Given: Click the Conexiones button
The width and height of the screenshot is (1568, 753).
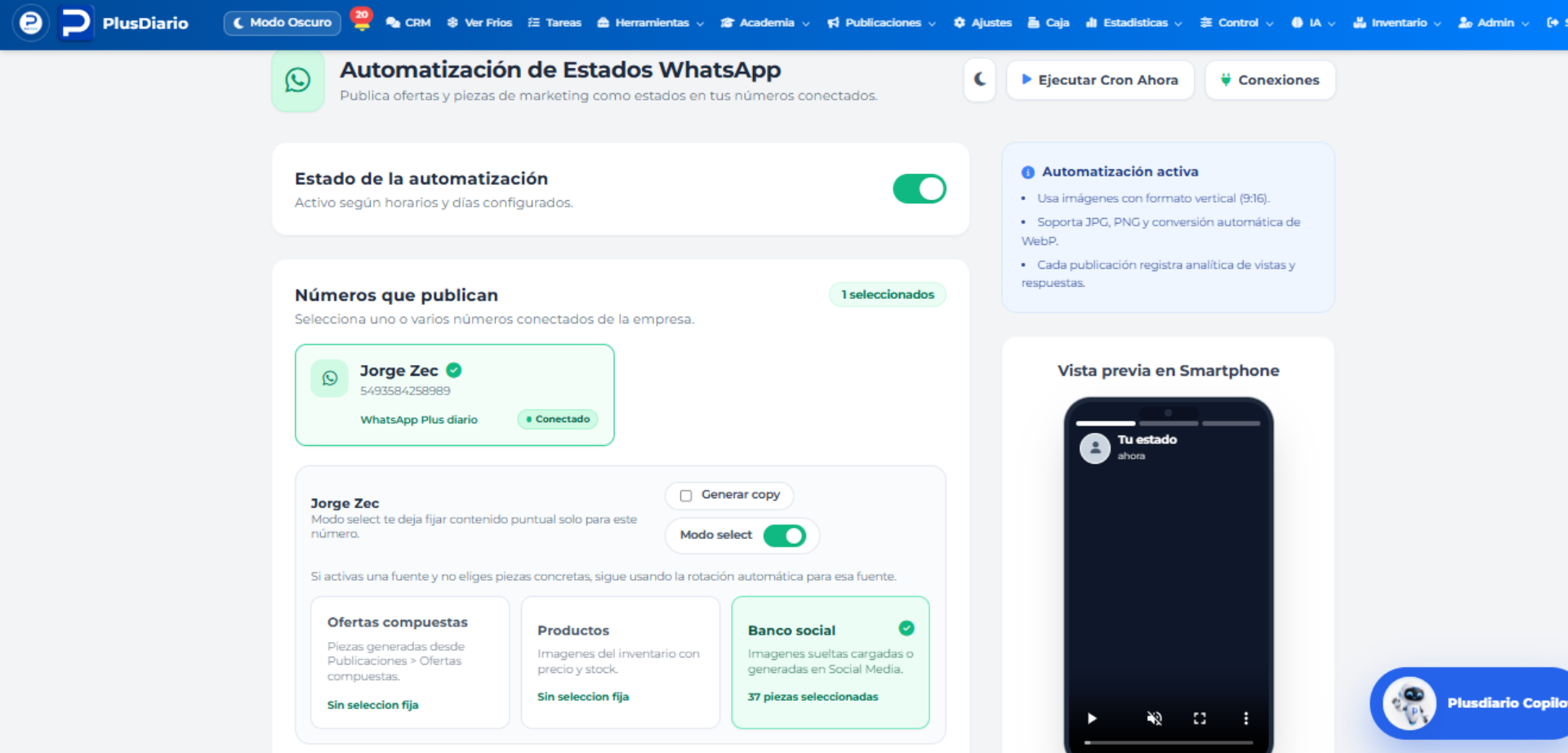Looking at the screenshot, I should point(1270,80).
